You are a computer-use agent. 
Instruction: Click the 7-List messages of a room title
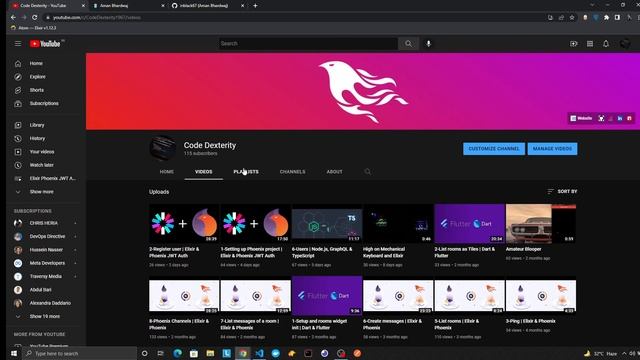[250, 324]
